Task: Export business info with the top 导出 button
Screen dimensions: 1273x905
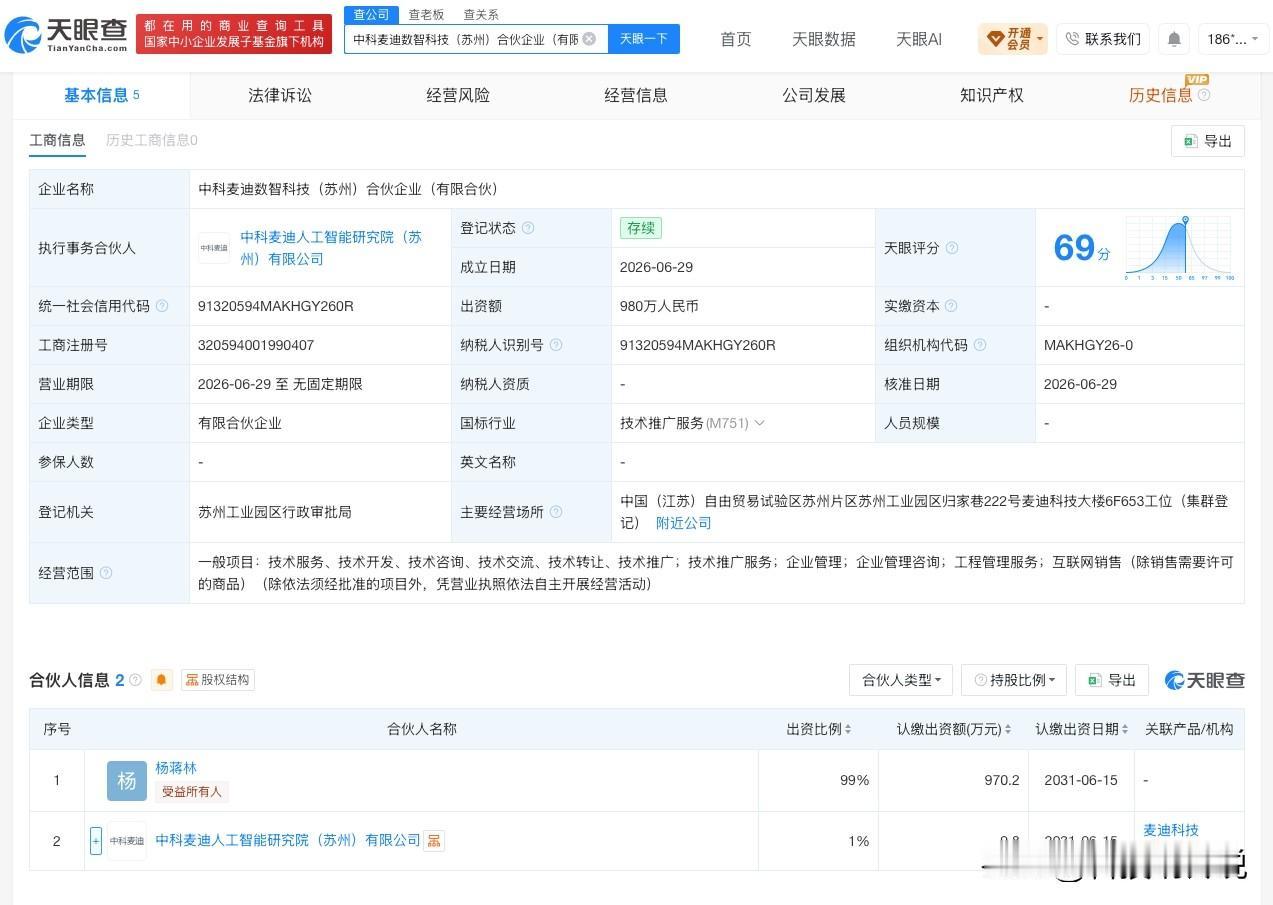Action: coord(1208,141)
